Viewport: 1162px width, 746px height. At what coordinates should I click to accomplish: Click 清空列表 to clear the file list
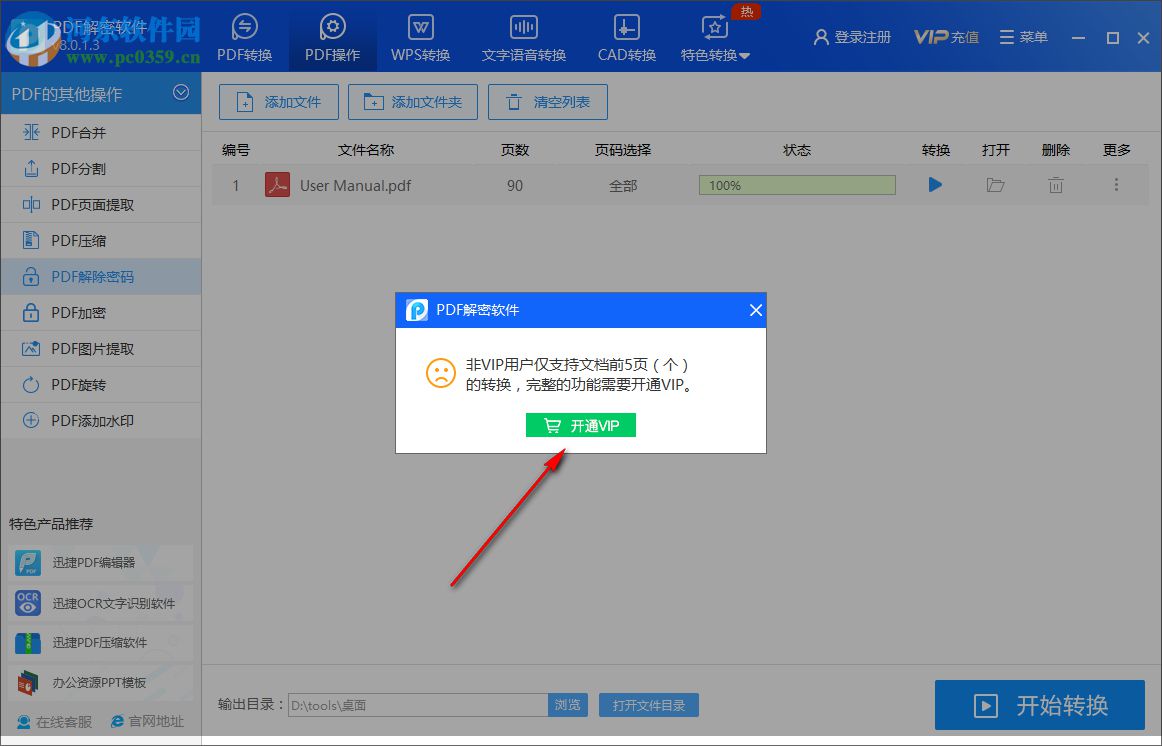[x=547, y=101]
